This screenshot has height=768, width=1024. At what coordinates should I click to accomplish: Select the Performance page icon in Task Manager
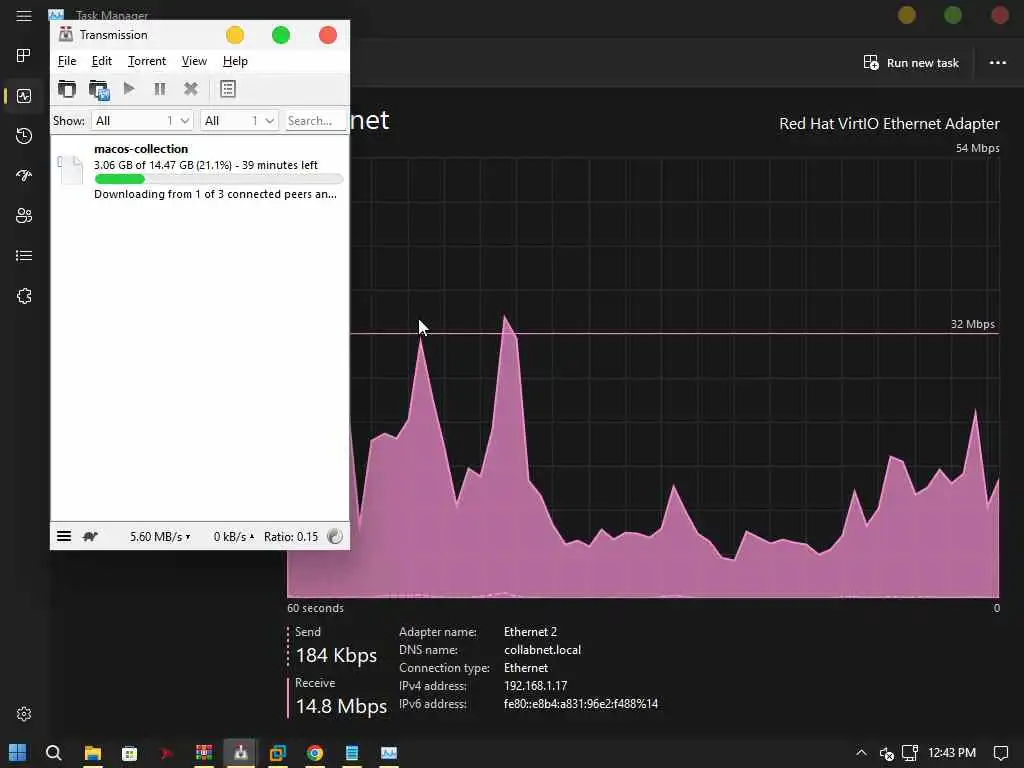point(24,96)
